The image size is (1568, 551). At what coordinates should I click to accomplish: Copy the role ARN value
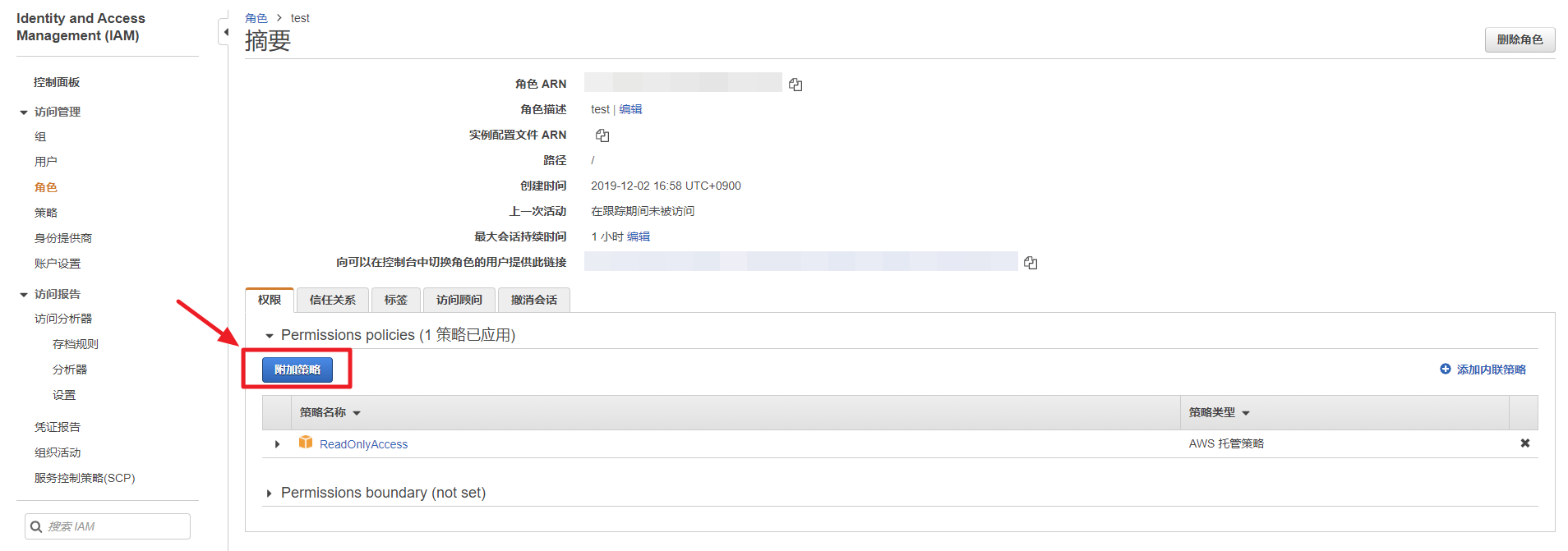click(x=795, y=85)
